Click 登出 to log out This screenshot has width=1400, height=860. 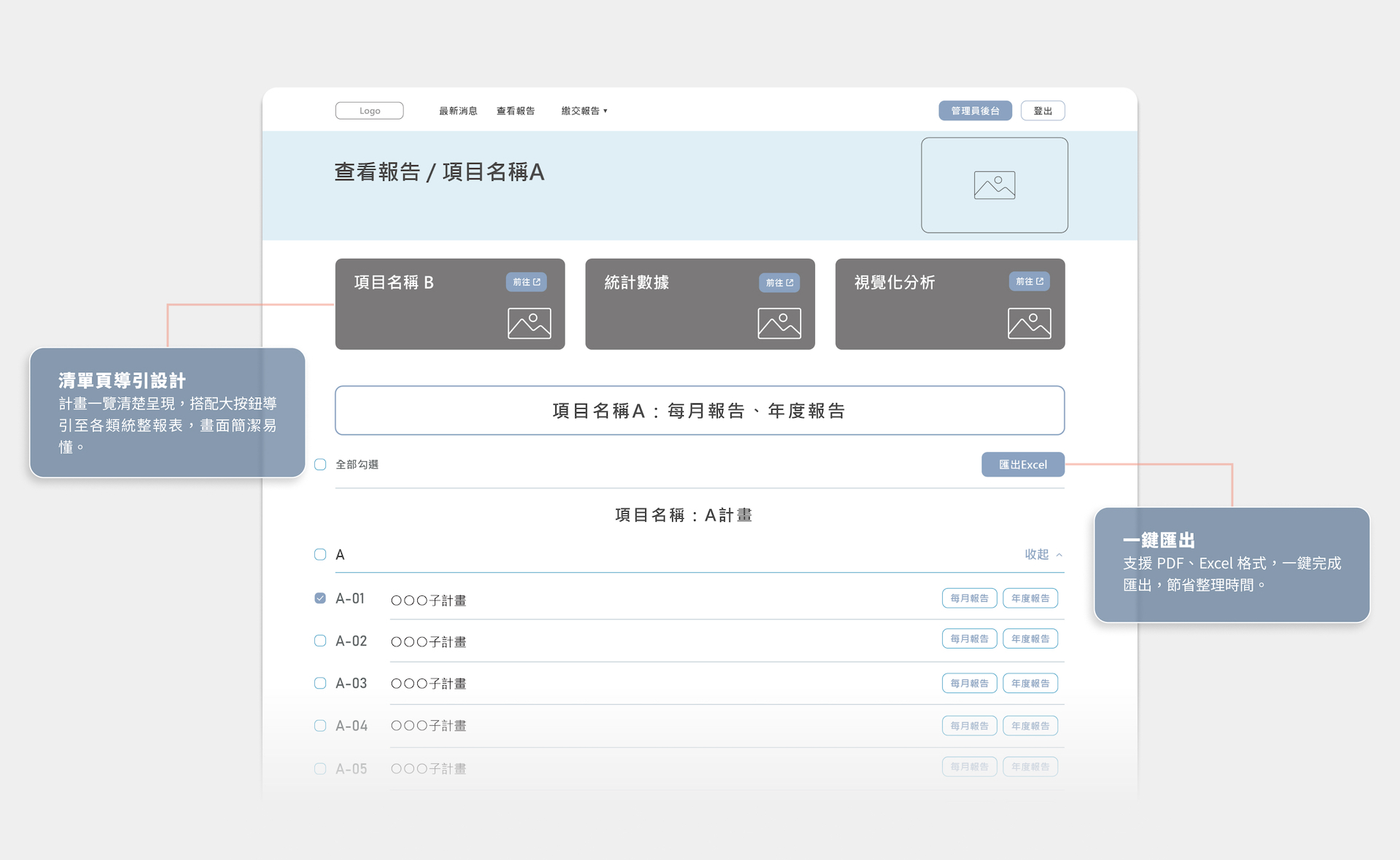coord(1043,111)
